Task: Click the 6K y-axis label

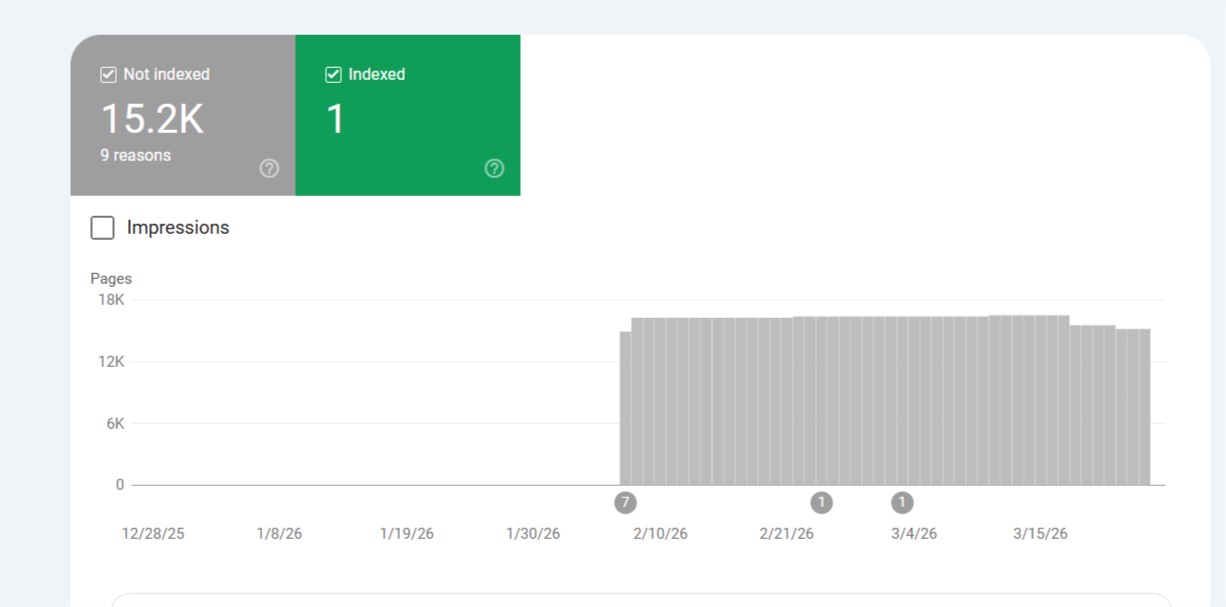Action: point(113,424)
